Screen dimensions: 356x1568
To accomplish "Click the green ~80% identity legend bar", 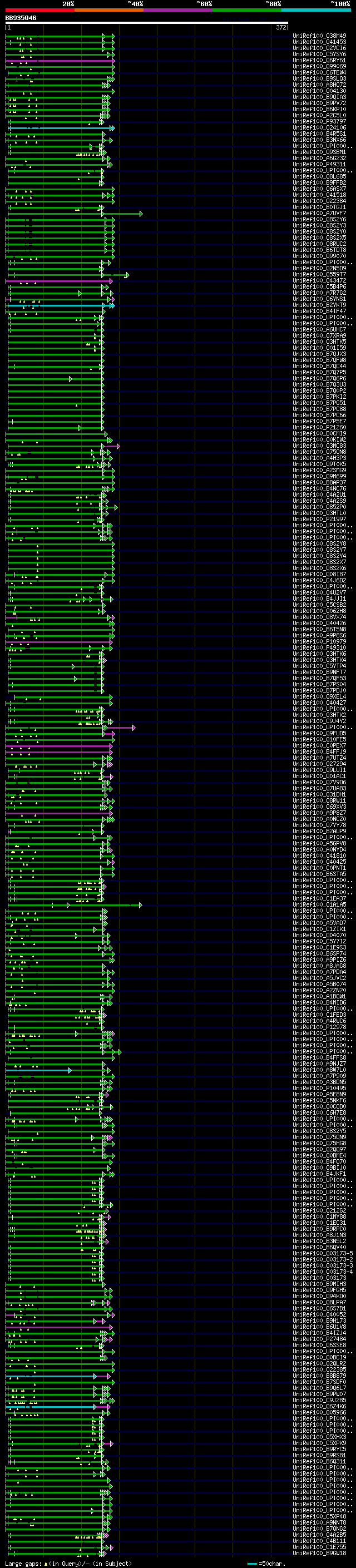I will pyautogui.click(x=246, y=10).
